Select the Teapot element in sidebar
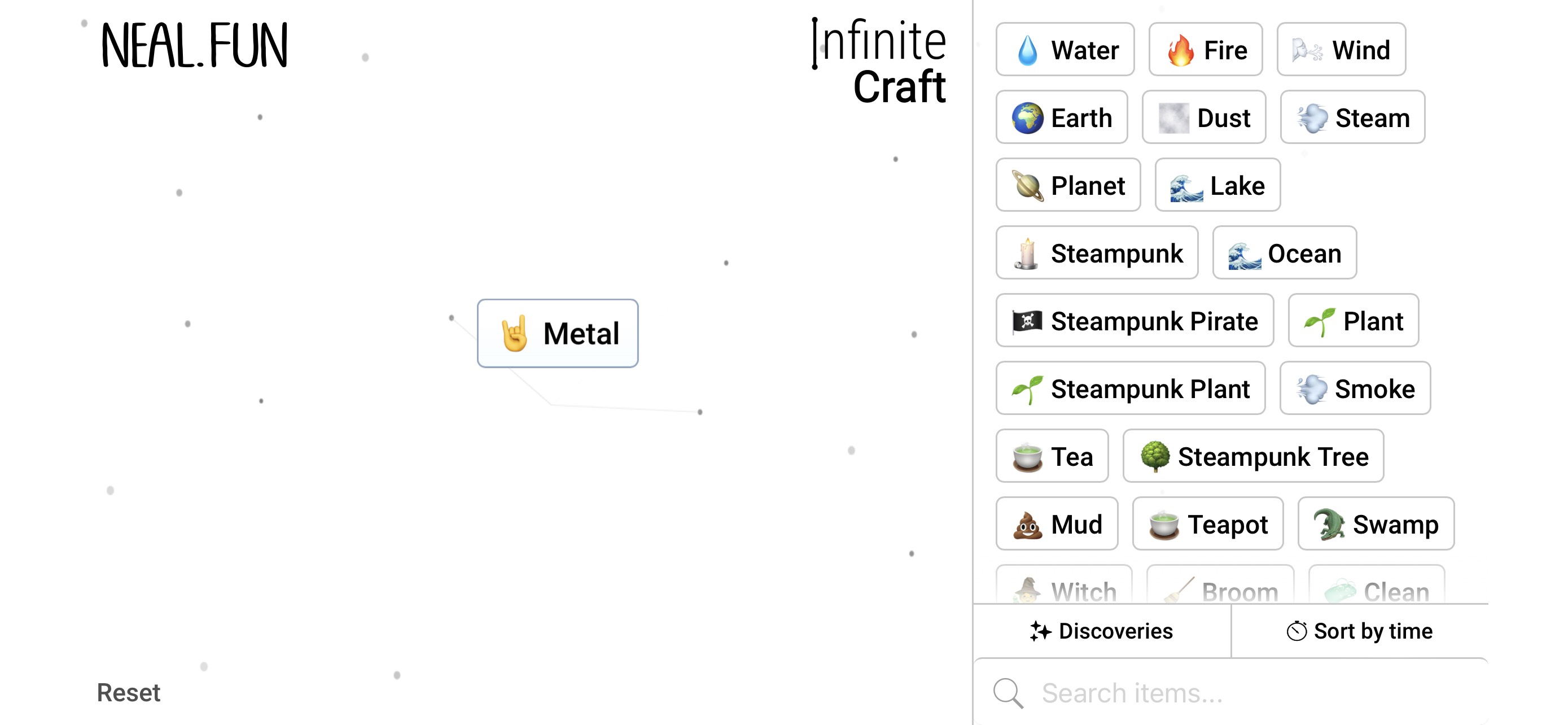 (1208, 523)
